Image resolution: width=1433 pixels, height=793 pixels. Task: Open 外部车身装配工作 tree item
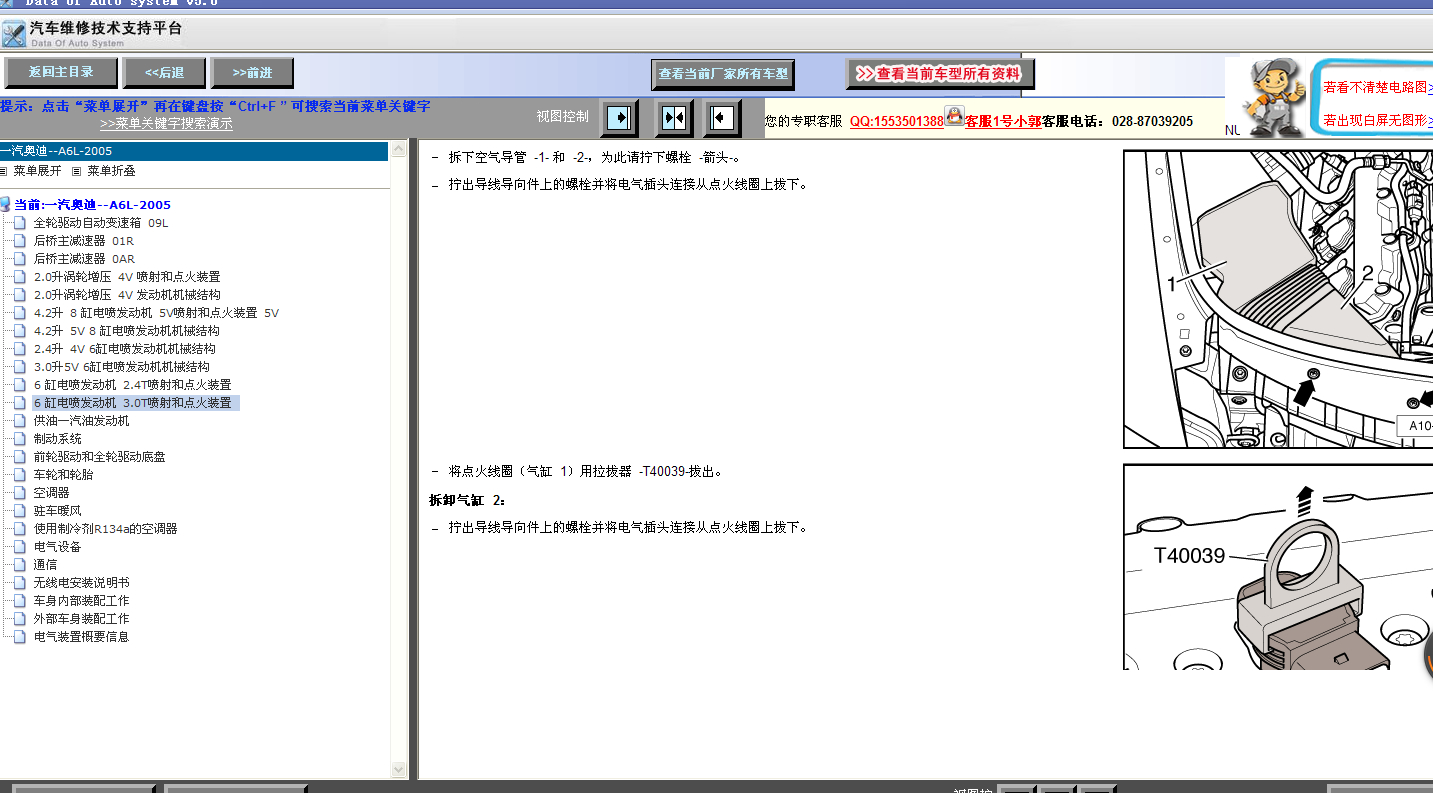[x=81, y=619]
